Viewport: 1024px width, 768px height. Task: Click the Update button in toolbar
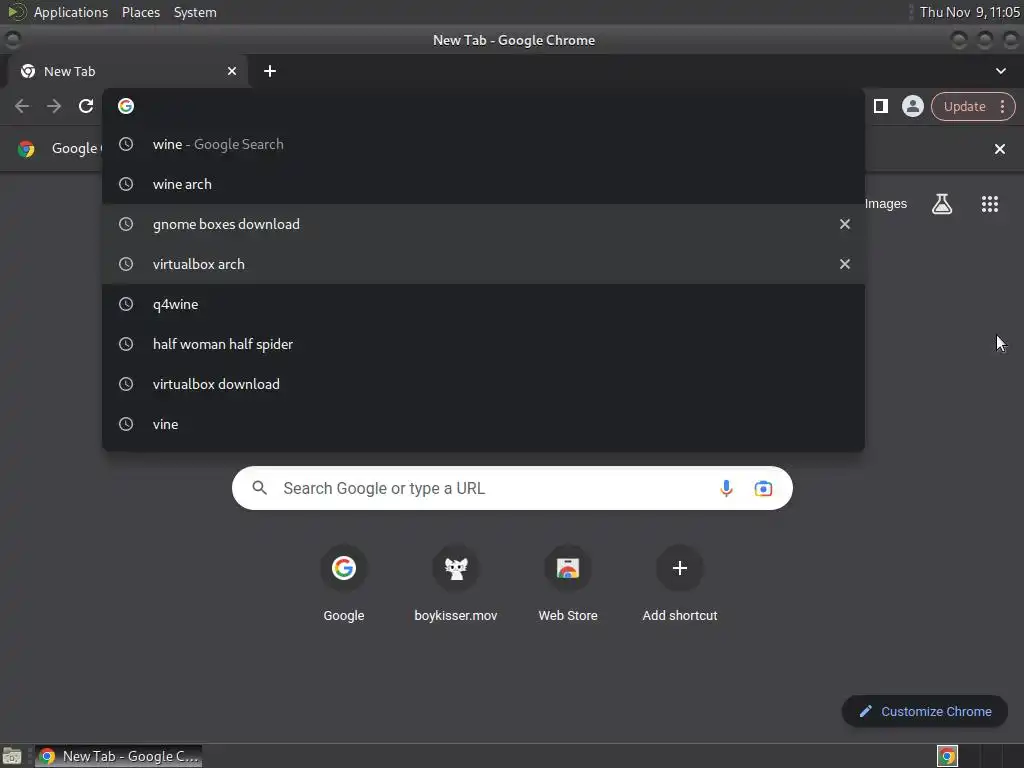click(964, 106)
